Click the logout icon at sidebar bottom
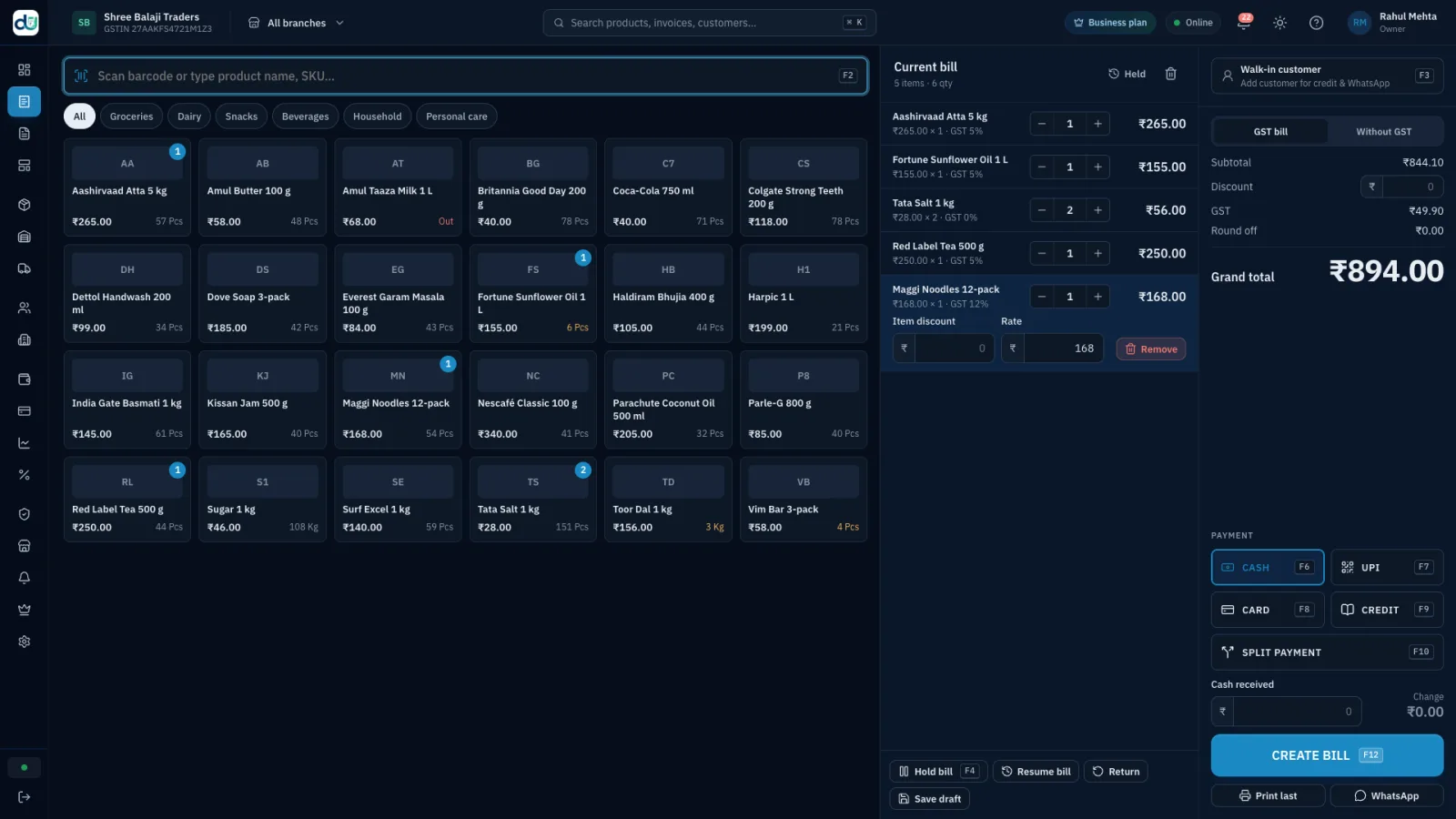The width and height of the screenshot is (1456, 819). coord(25,797)
